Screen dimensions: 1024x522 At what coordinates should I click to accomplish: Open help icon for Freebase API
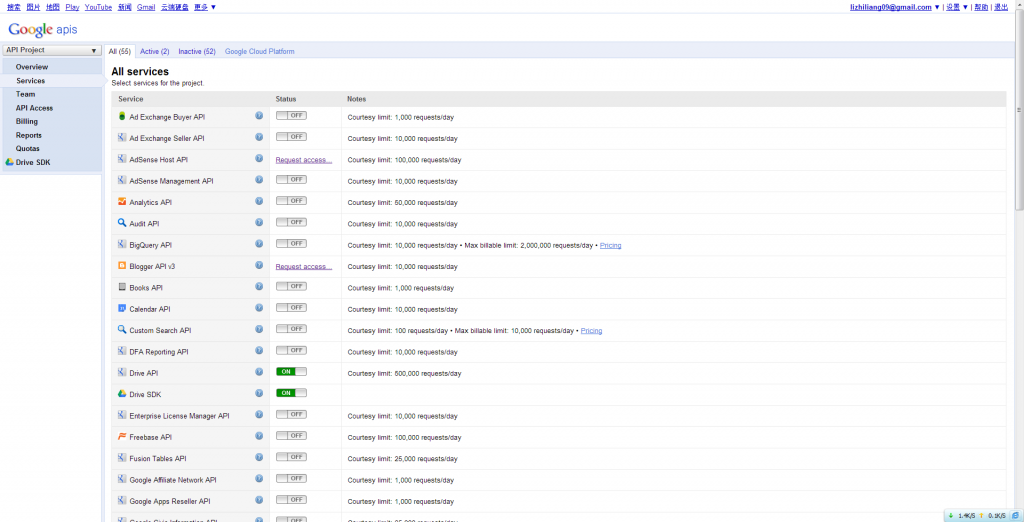point(259,436)
